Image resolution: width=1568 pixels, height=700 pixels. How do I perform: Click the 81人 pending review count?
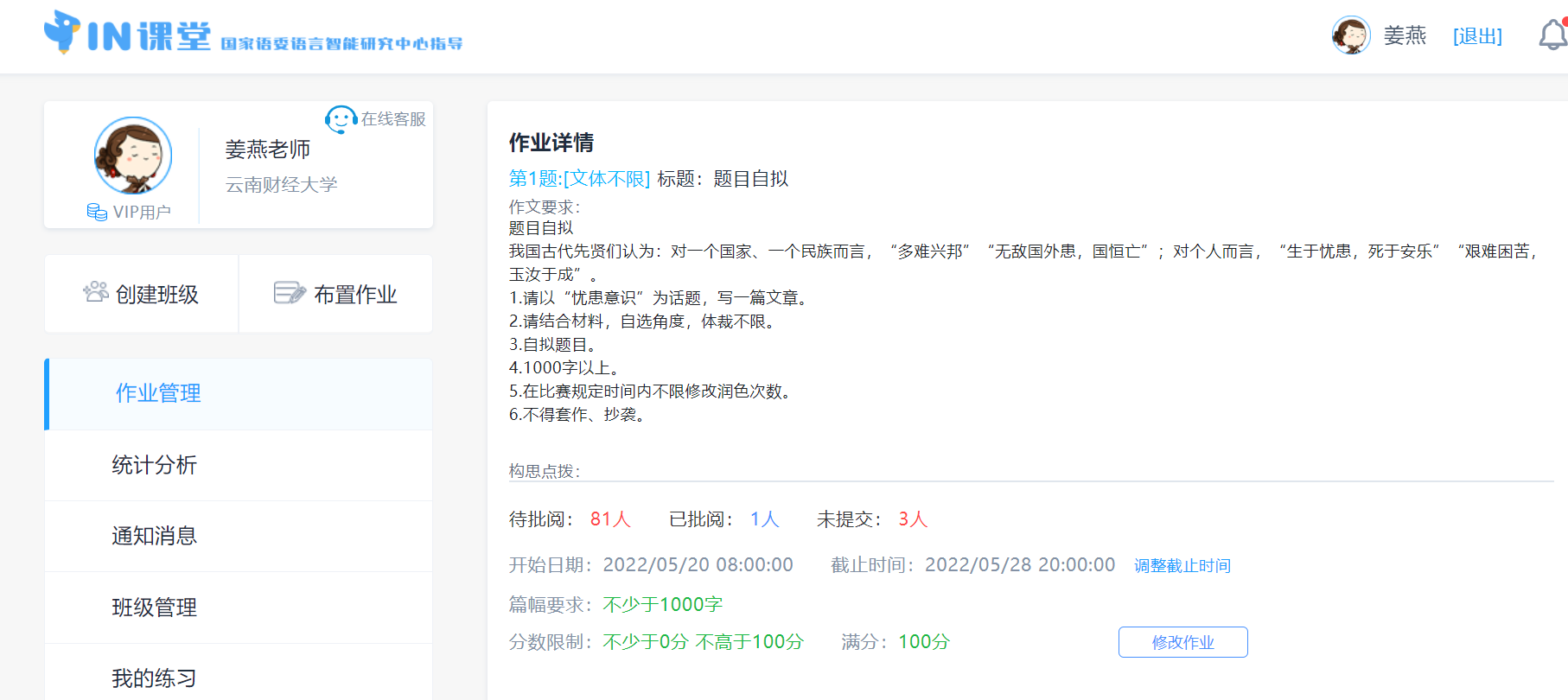(610, 519)
